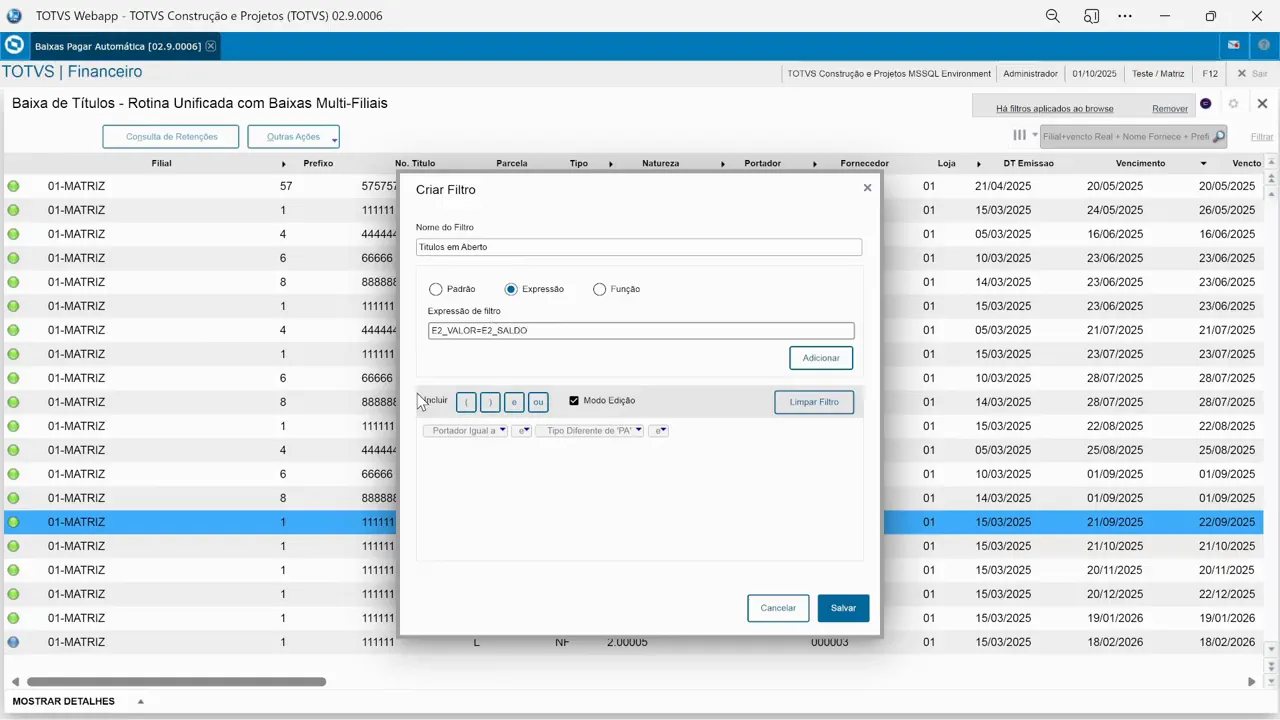The height and width of the screenshot is (720, 1280).
Task: Close the Criar Filtro dialog with X
Action: click(x=867, y=188)
